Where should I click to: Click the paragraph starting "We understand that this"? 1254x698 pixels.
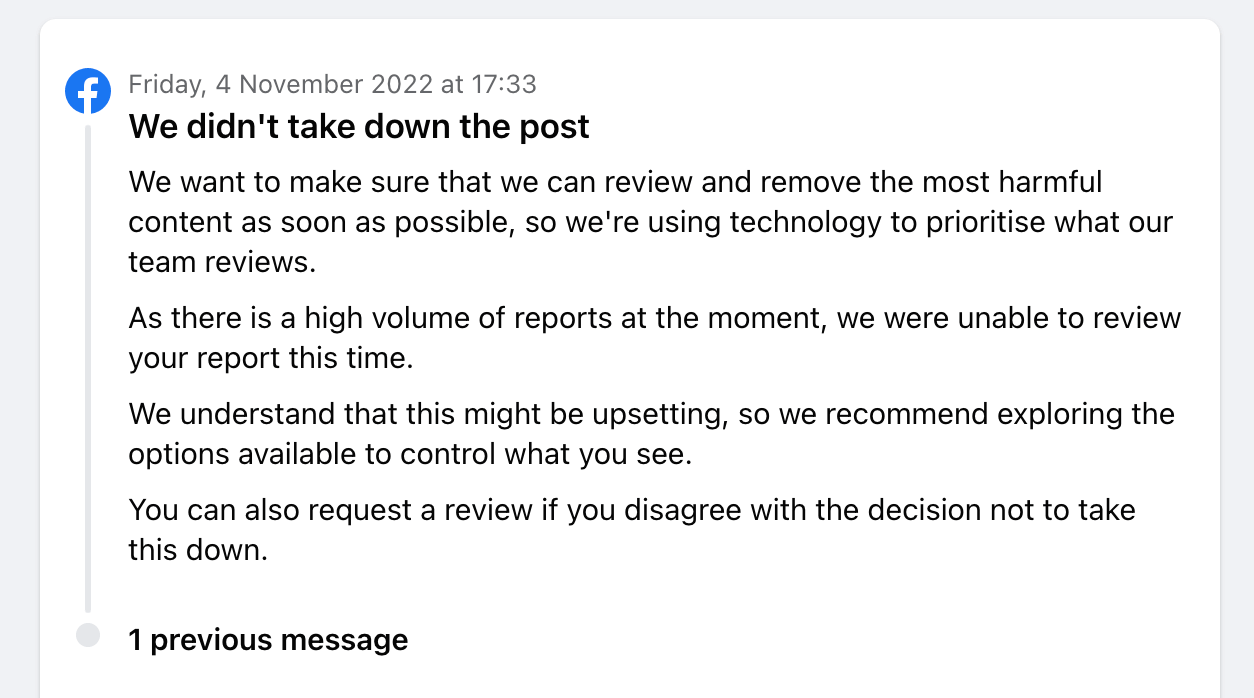650,433
